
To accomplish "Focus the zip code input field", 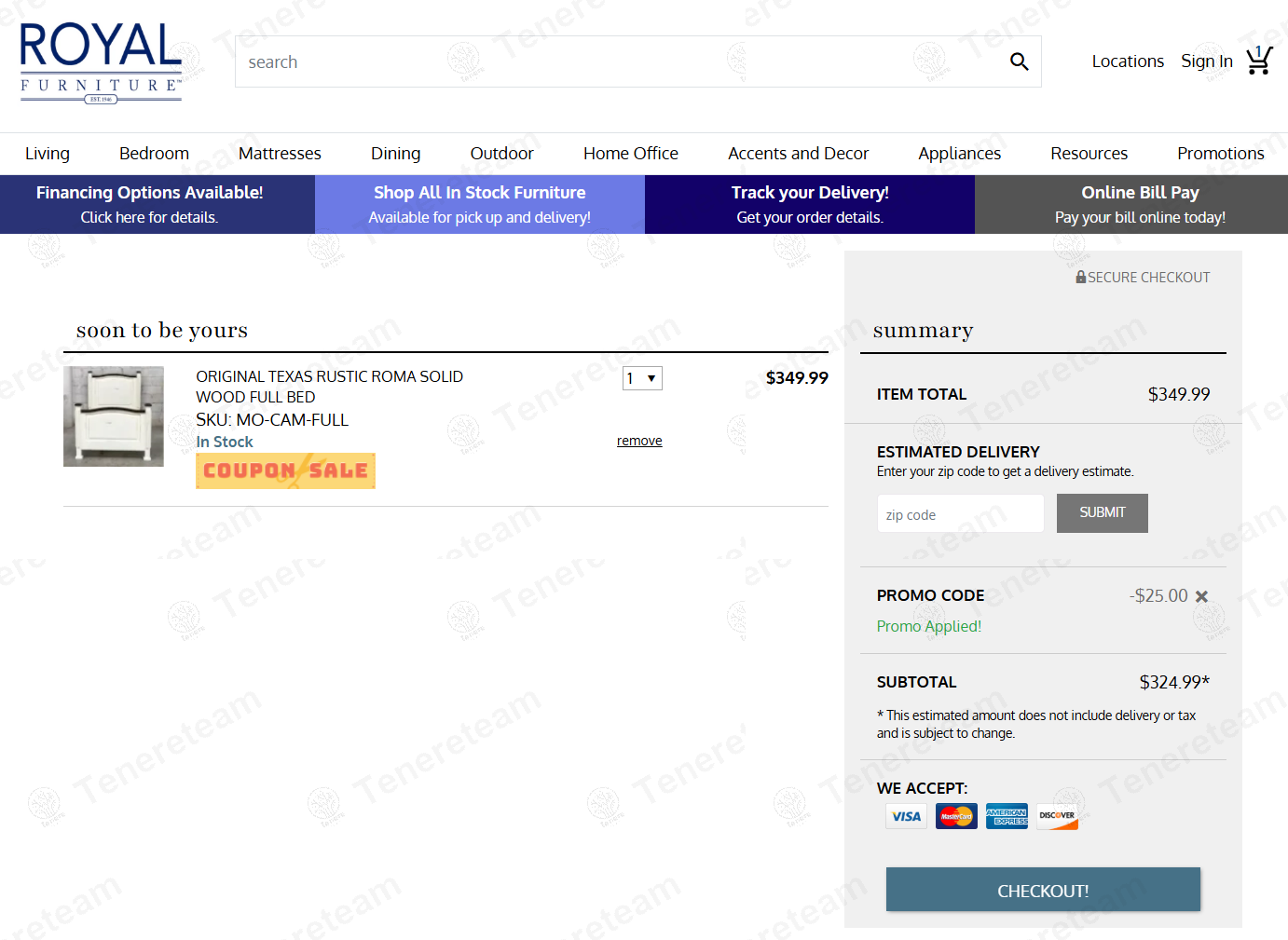I will point(961,513).
